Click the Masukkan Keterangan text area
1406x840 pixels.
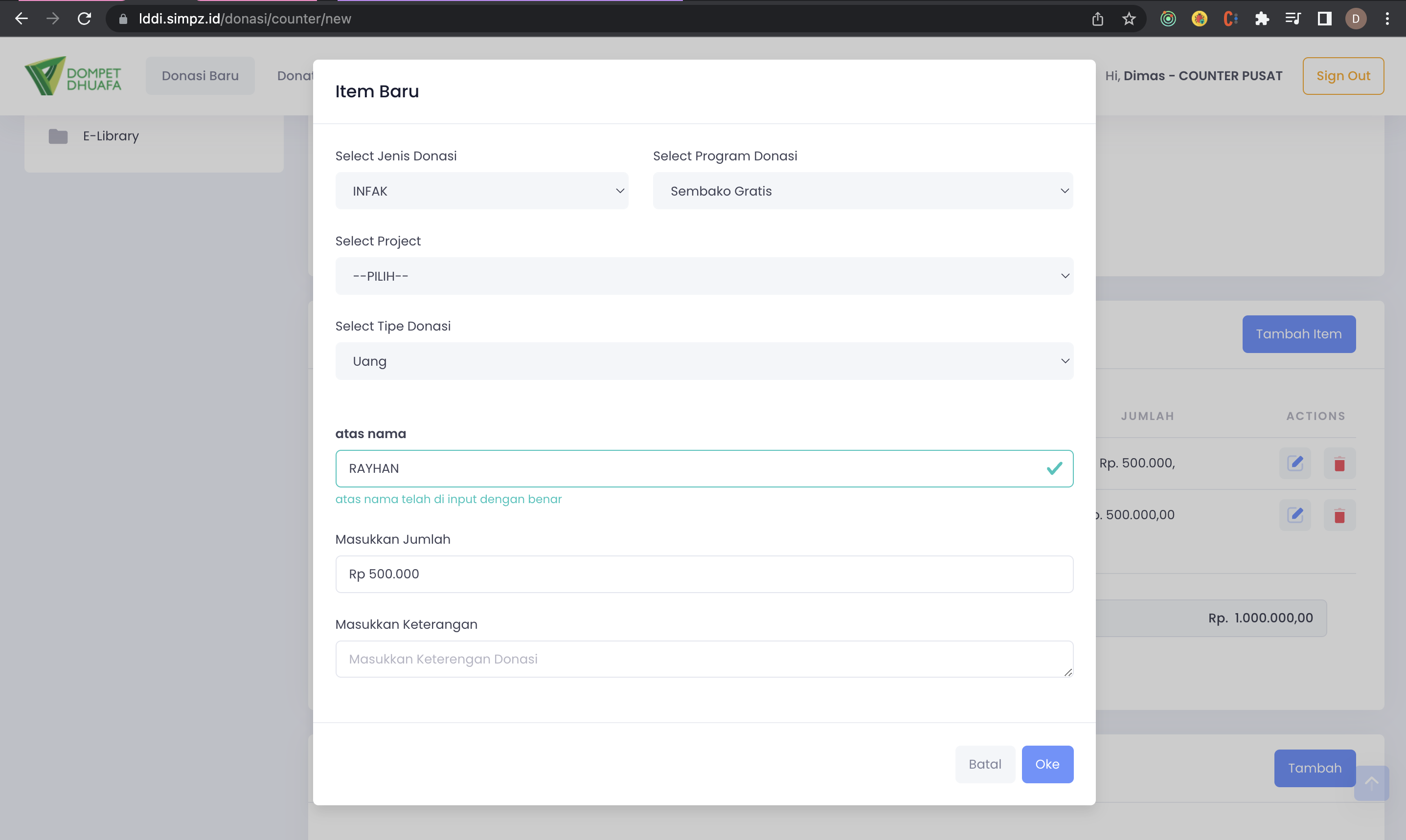point(704,659)
